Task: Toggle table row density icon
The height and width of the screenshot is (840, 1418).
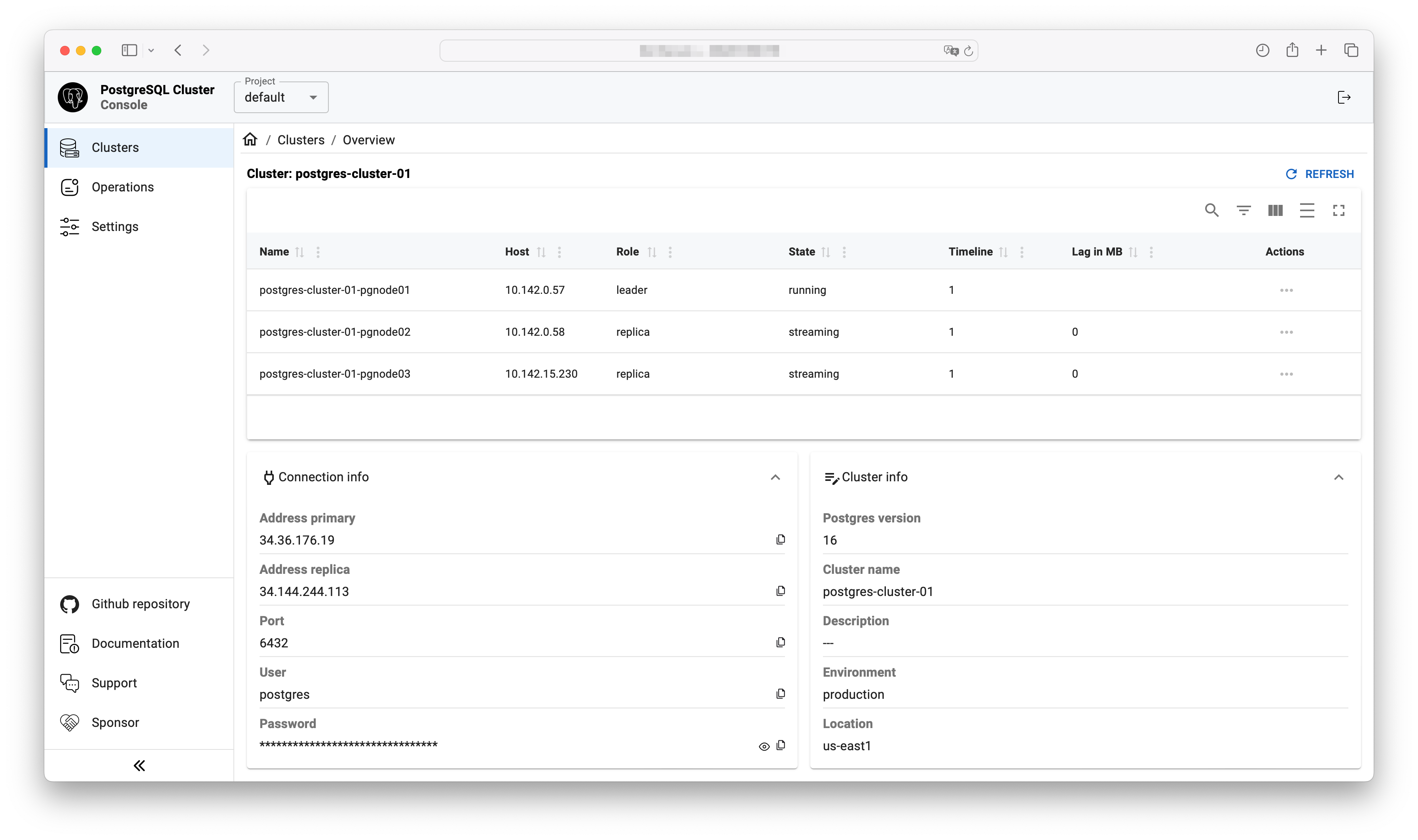Action: click(1306, 210)
